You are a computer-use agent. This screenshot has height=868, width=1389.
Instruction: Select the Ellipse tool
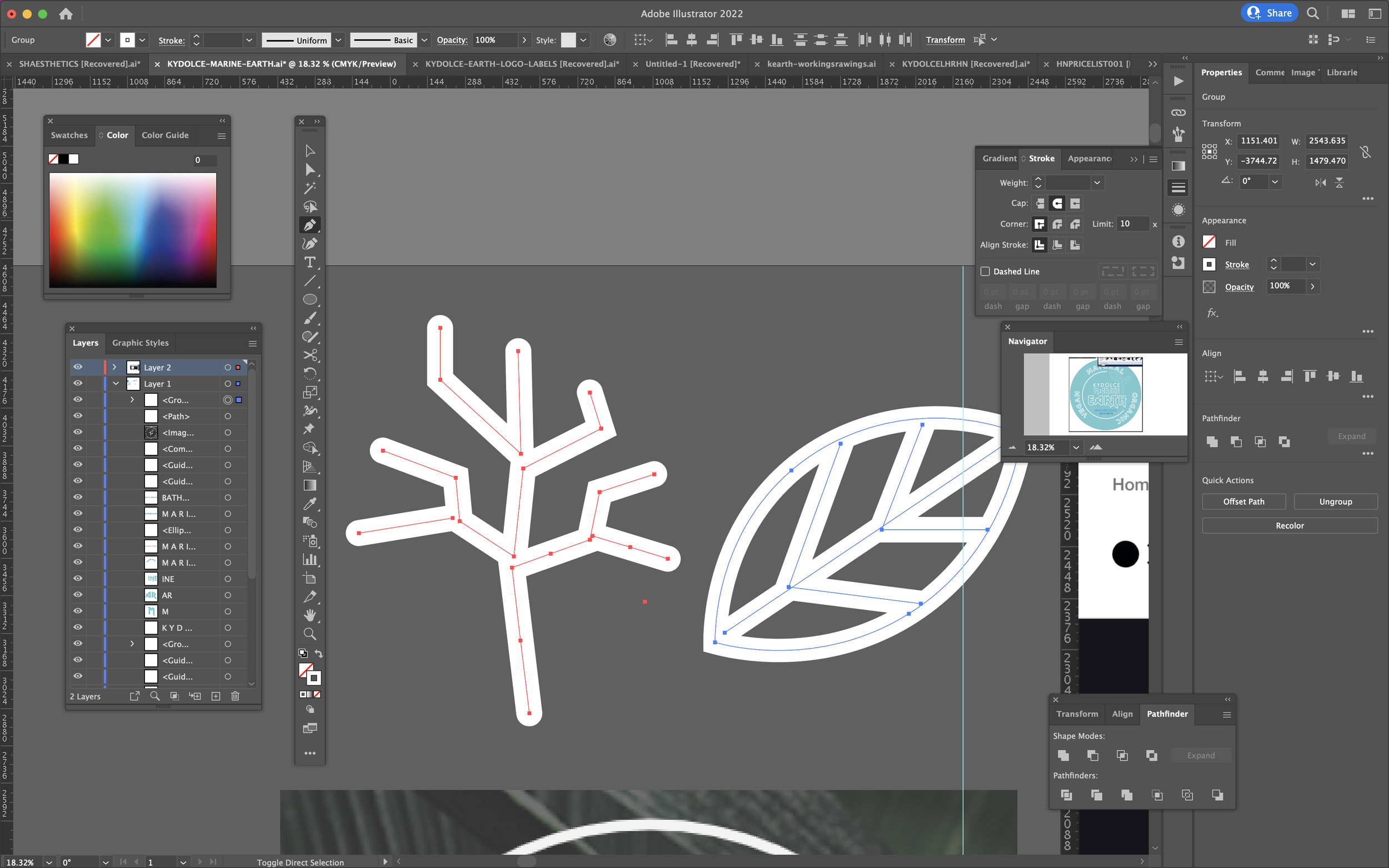click(309, 300)
